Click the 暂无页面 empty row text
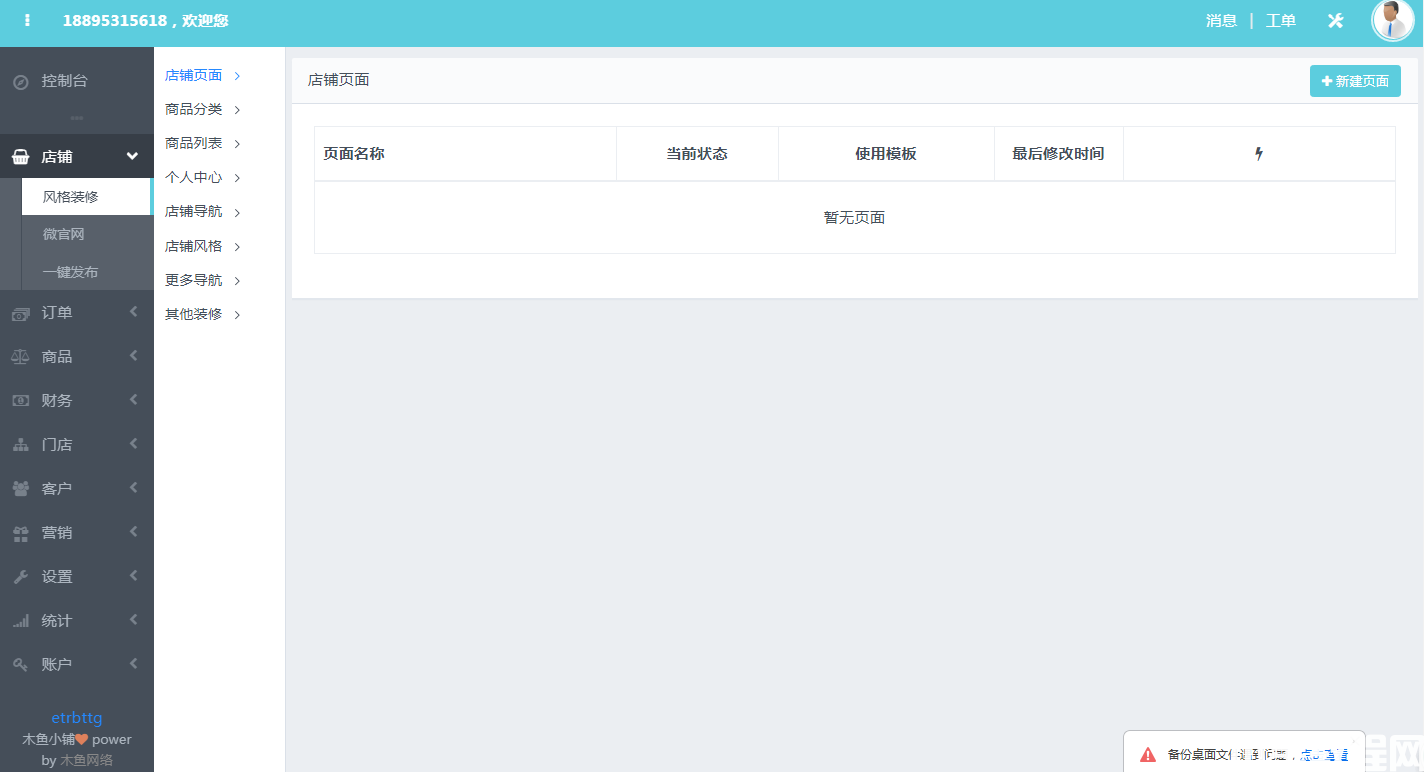This screenshot has width=1424, height=772. pyautogui.click(x=854, y=218)
